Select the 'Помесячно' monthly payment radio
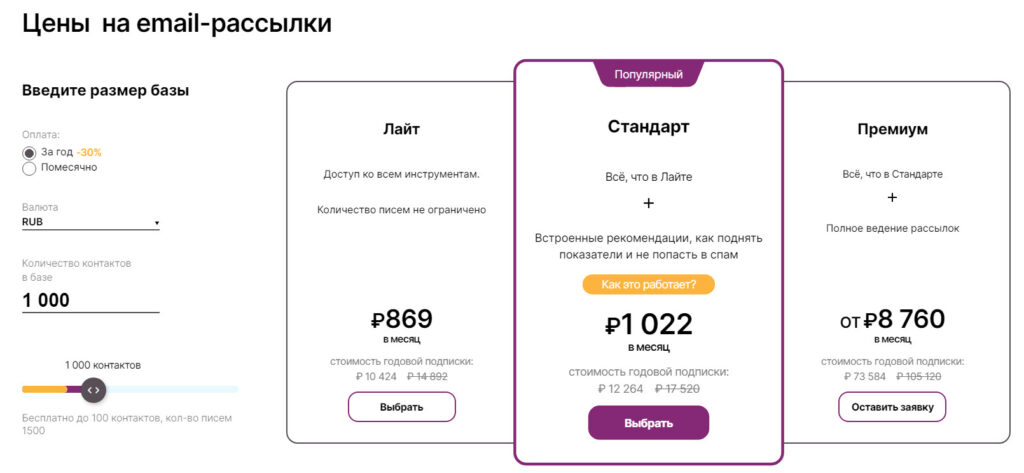Viewport: 1024px width, 473px height. click(29, 168)
